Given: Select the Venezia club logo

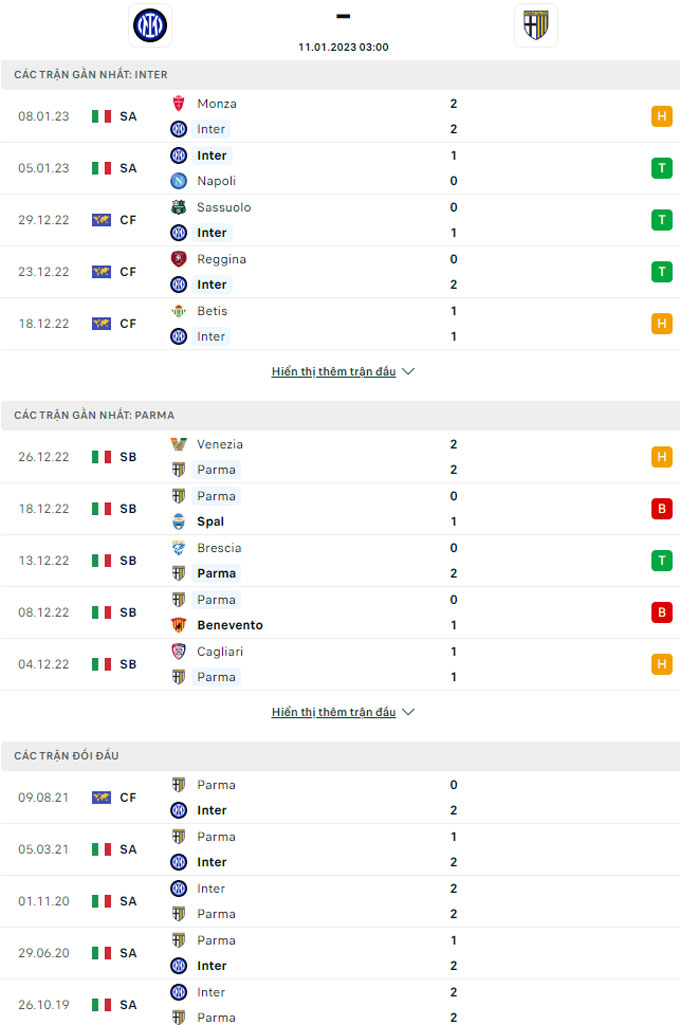Looking at the screenshot, I should pyautogui.click(x=178, y=444).
